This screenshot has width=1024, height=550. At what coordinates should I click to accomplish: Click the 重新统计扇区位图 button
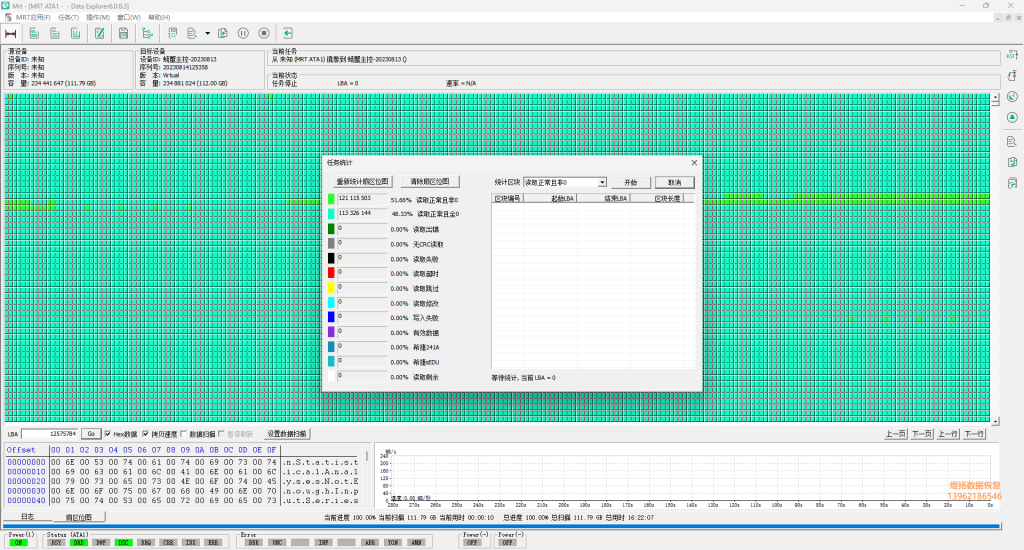coord(362,182)
